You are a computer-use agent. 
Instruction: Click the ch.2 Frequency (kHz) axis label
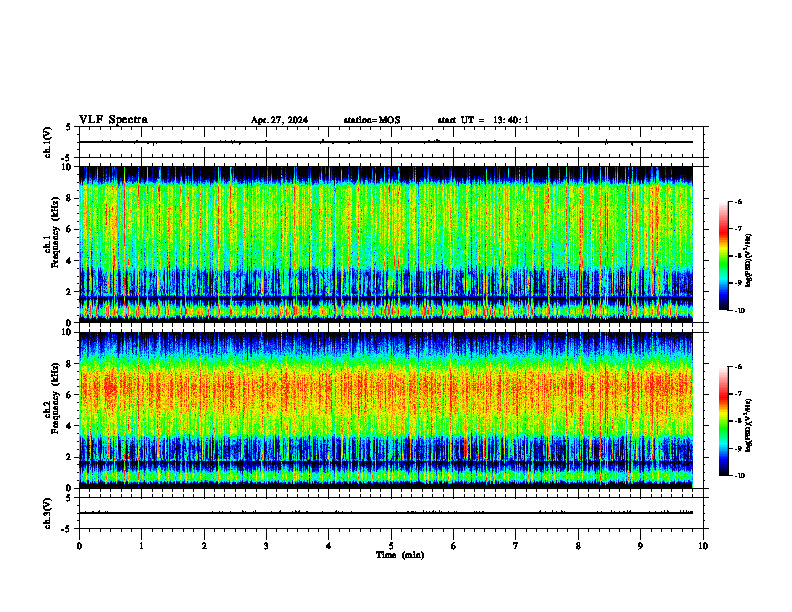[51, 398]
